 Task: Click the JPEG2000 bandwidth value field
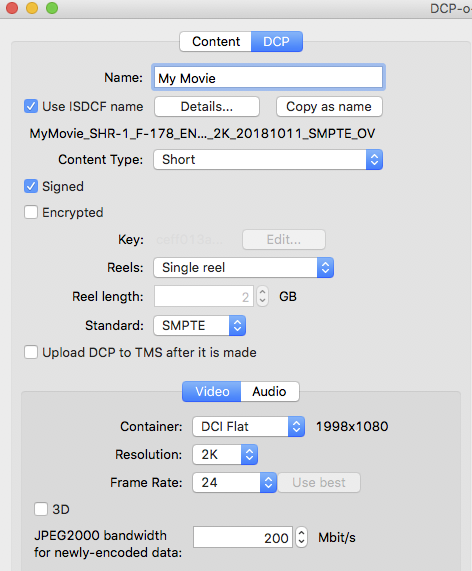pos(243,537)
